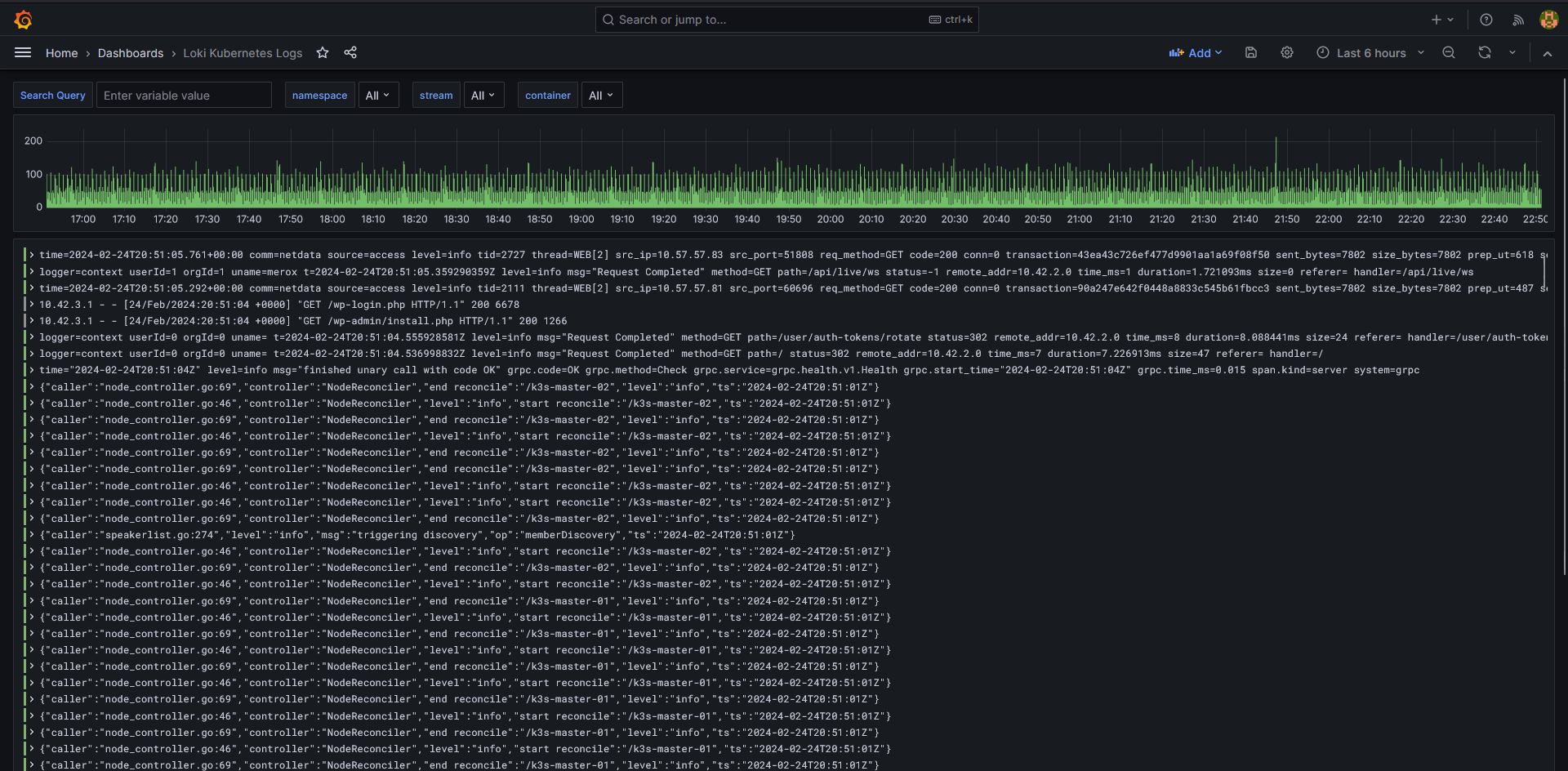Viewport: 1568px width, 771px height.
Task: Open the stream All dropdown
Action: [483, 96]
